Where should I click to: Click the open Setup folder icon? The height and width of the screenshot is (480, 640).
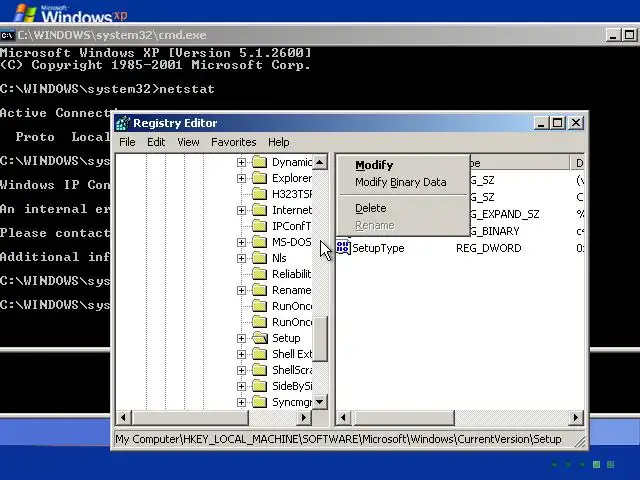pos(259,338)
